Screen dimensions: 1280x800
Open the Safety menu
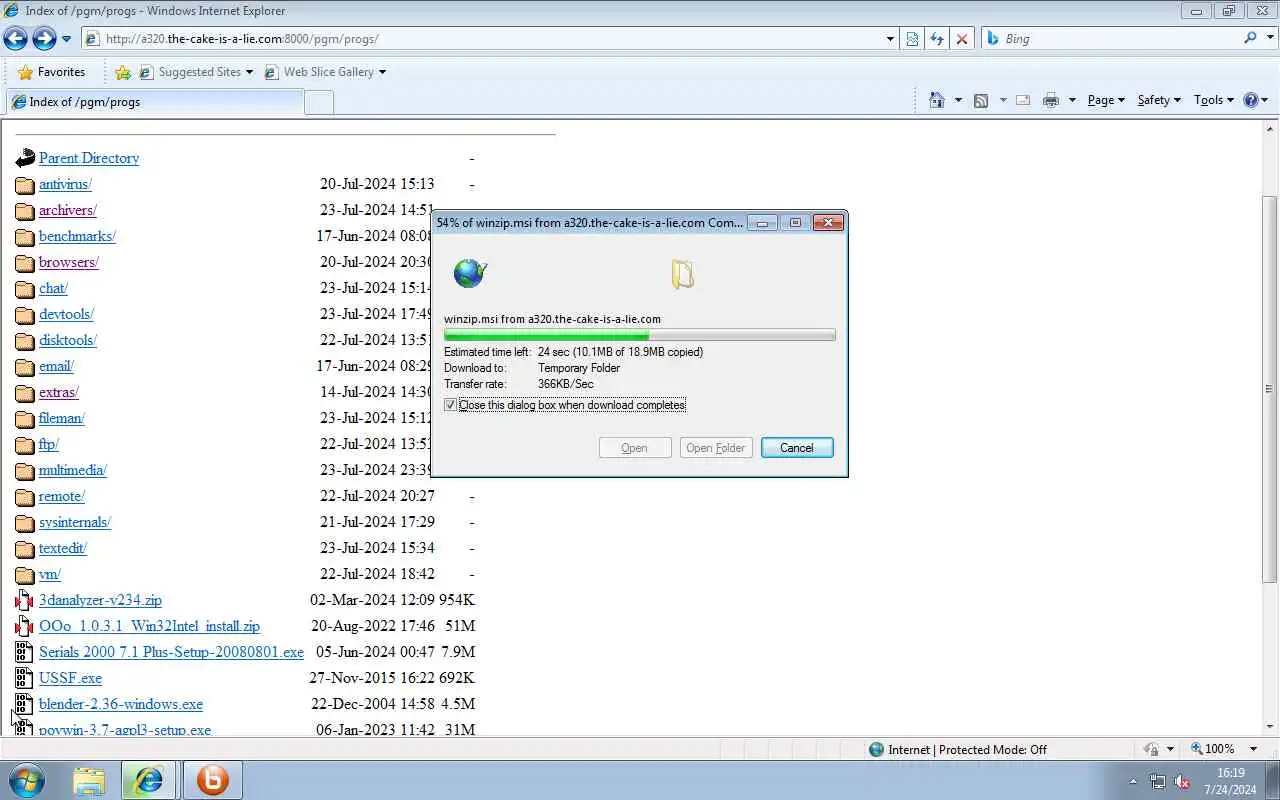(1159, 100)
